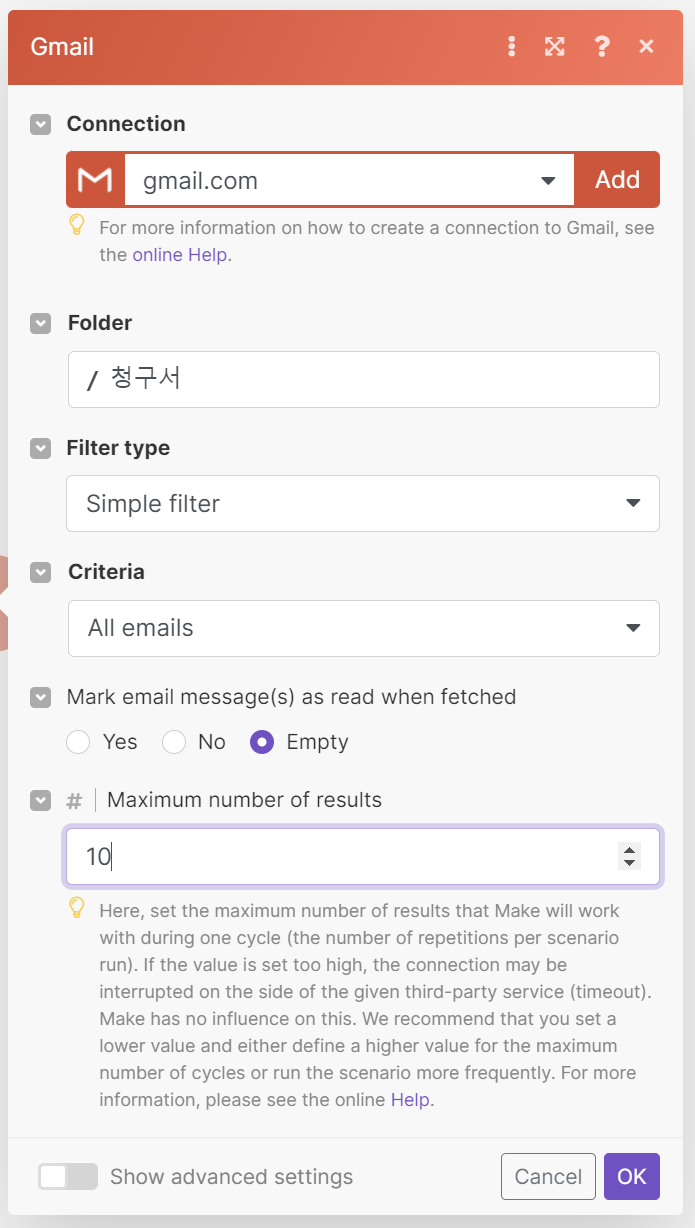Close the Gmail panel with the X icon
Viewport: 695px width, 1228px height.
[x=646, y=46]
